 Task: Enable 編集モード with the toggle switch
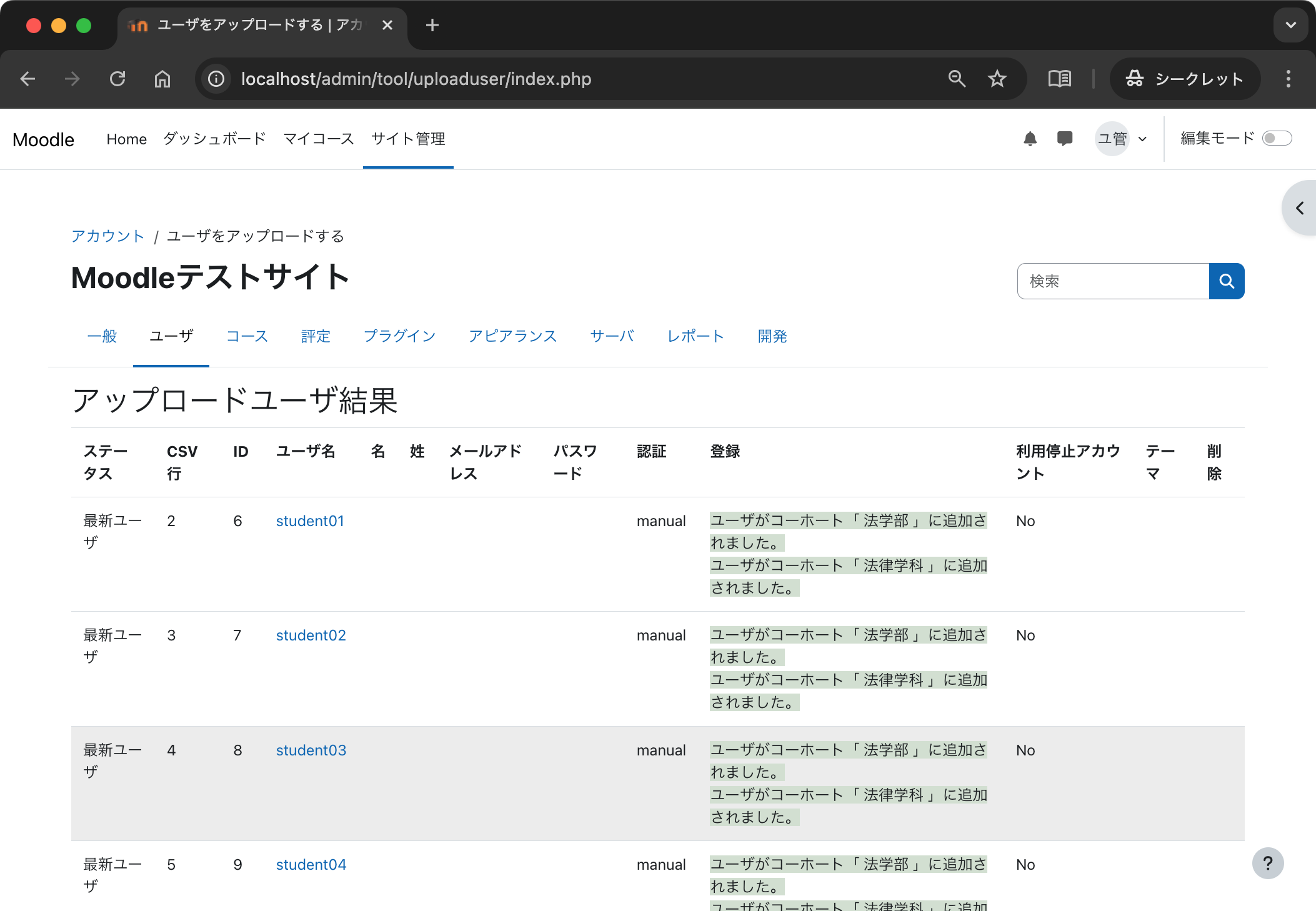pos(1278,138)
